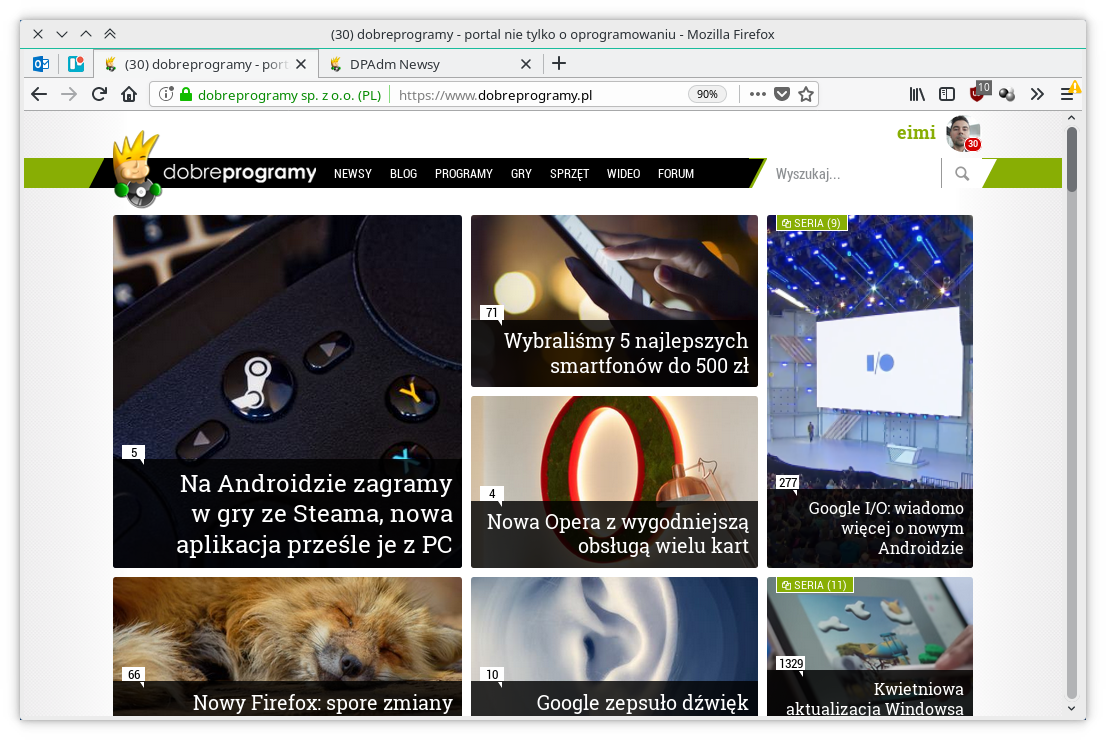Open the home page via house icon
The height and width of the screenshot is (740, 1106).
[129, 95]
